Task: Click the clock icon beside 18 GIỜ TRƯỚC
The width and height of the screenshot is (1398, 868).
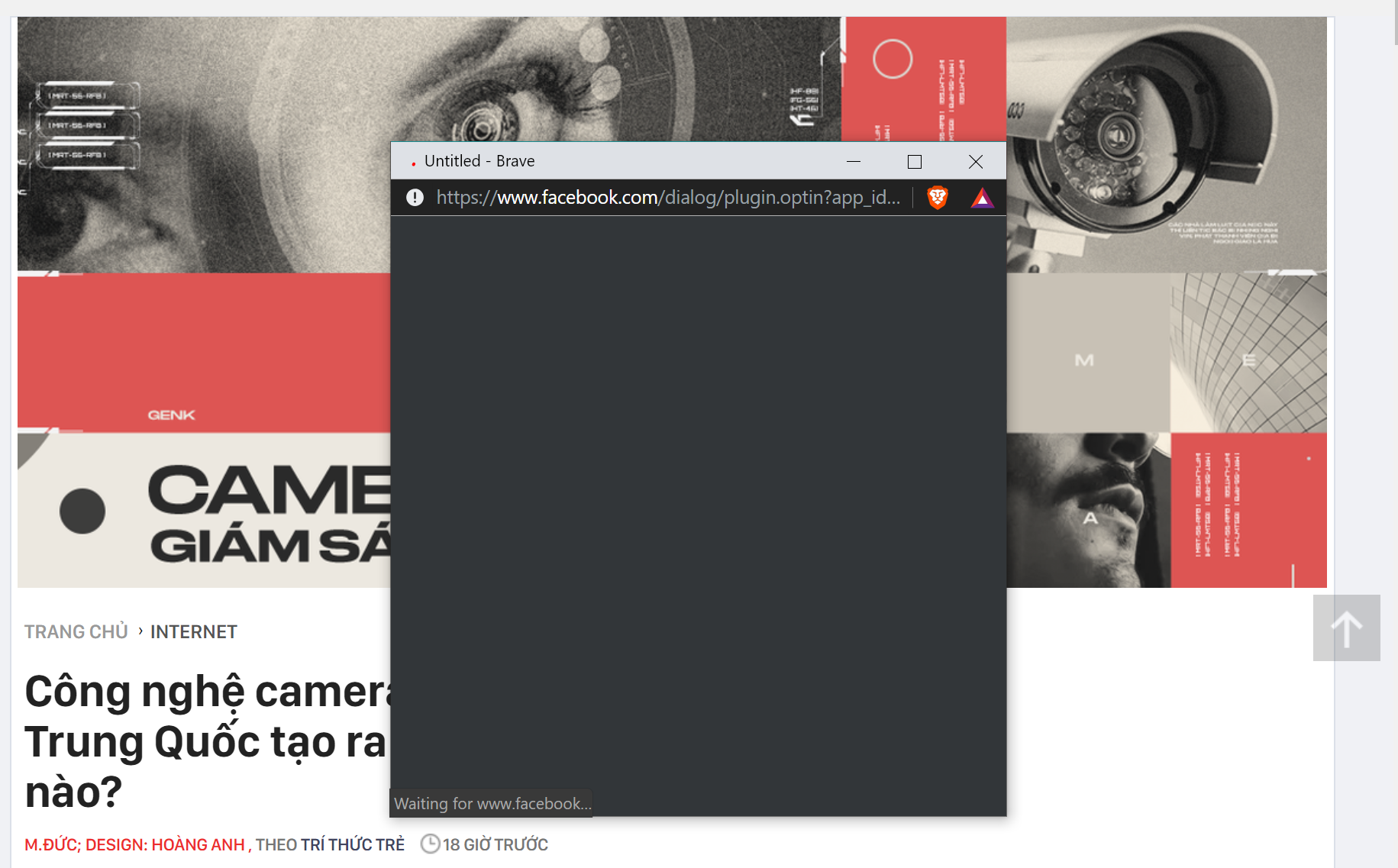Action: pos(431,844)
